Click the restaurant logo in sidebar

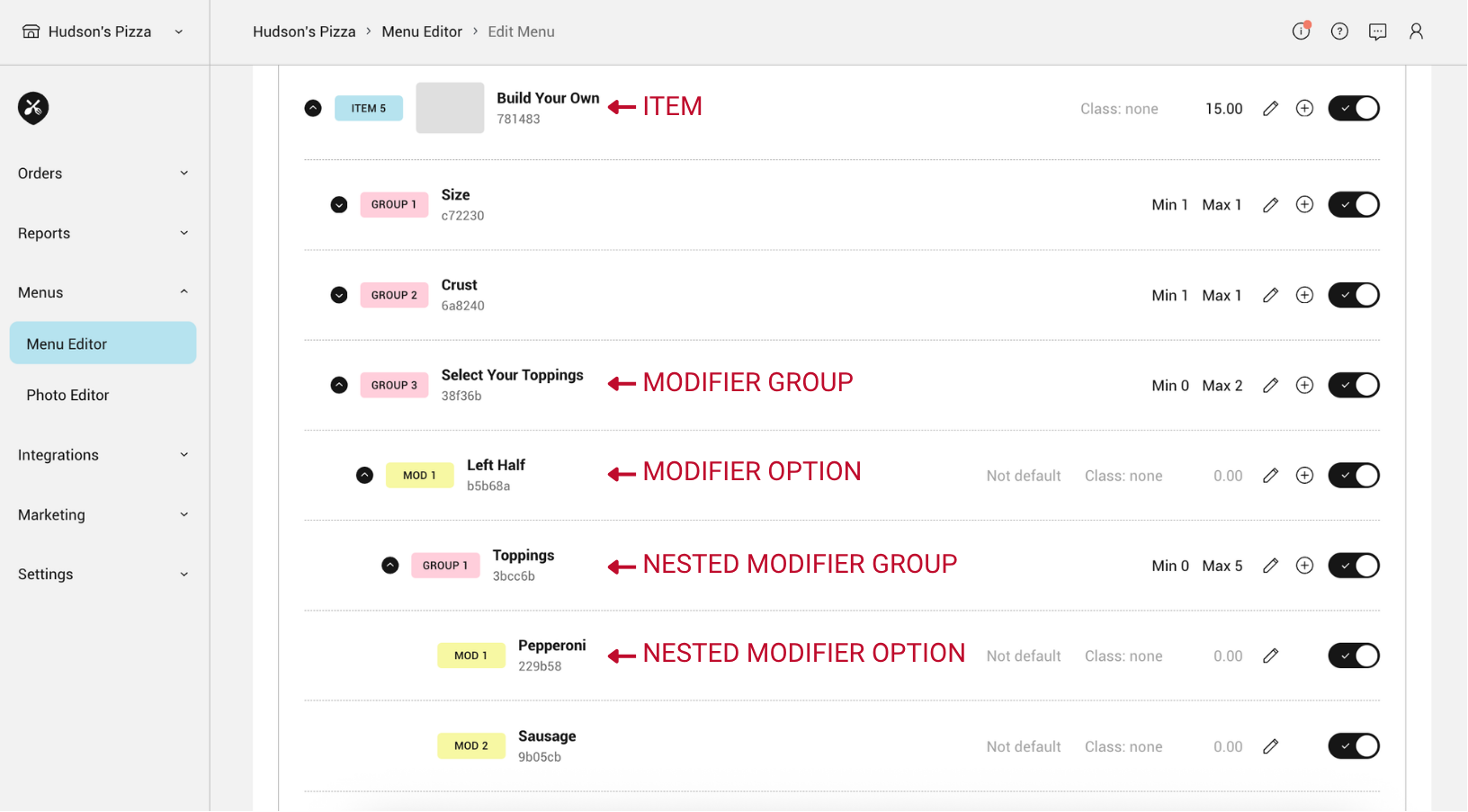(33, 108)
